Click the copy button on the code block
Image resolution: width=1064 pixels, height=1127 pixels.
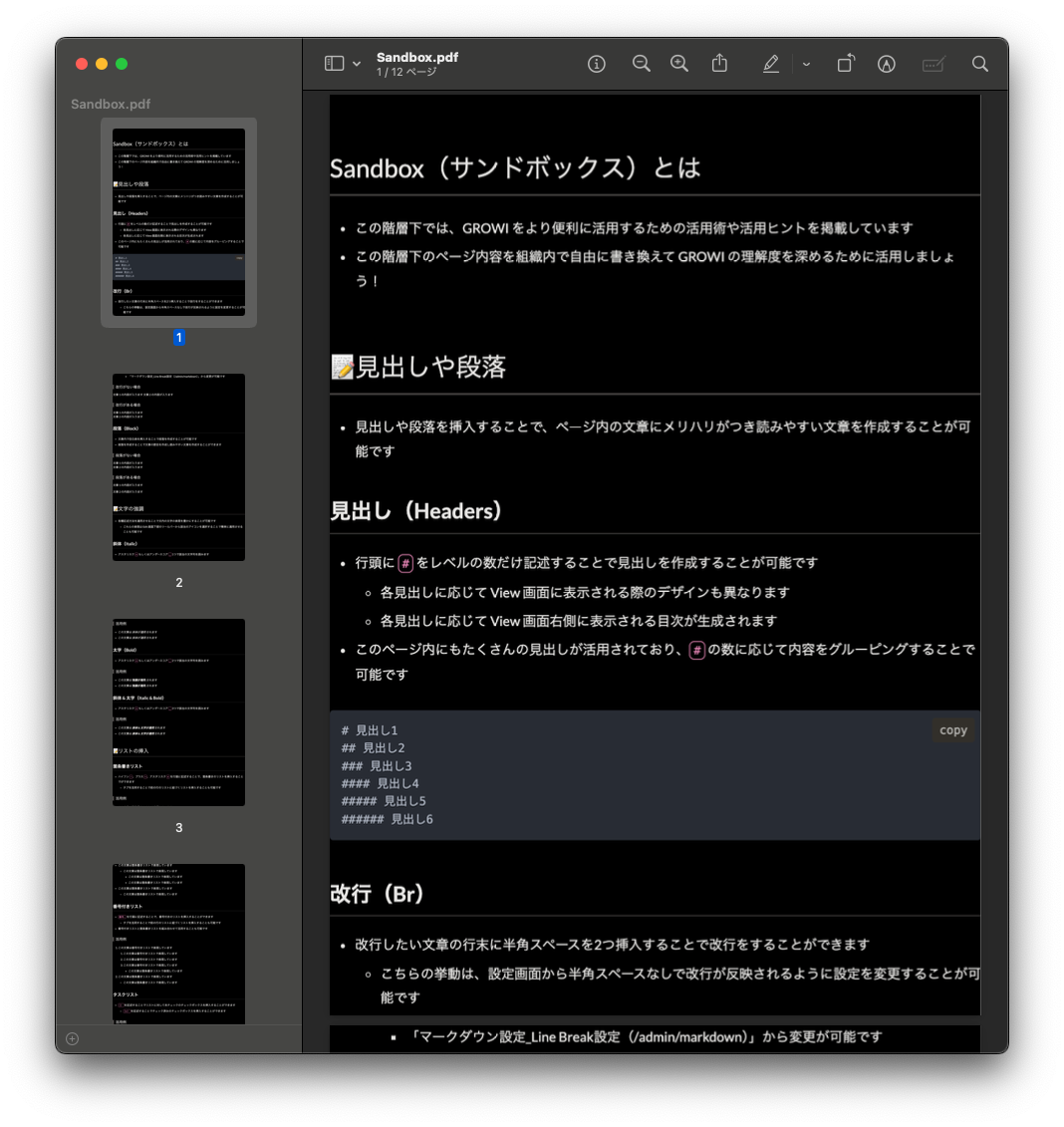tap(952, 729)
